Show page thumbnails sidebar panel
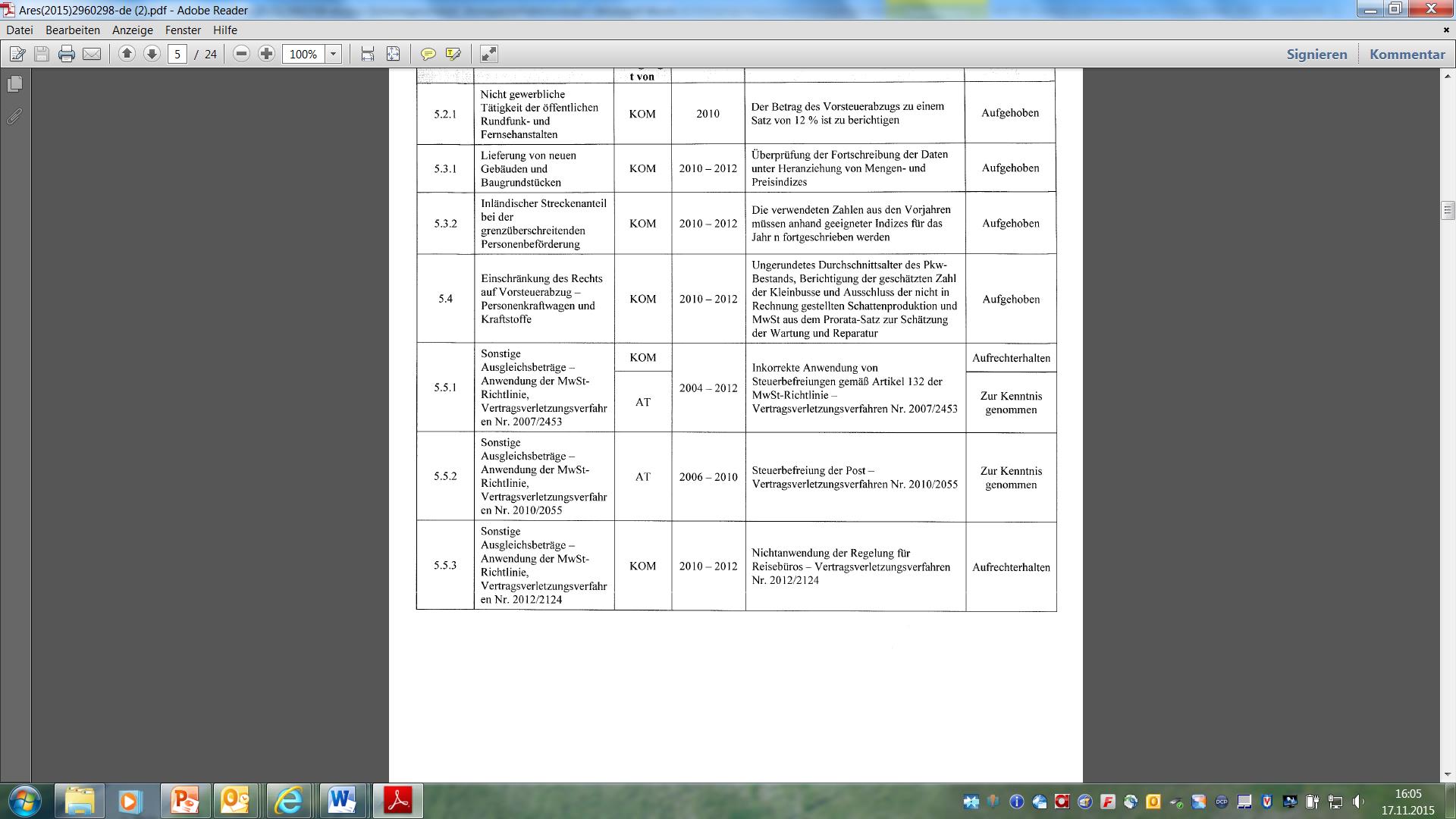This screenshot has width=1456, height=819. tap(14, 84)
